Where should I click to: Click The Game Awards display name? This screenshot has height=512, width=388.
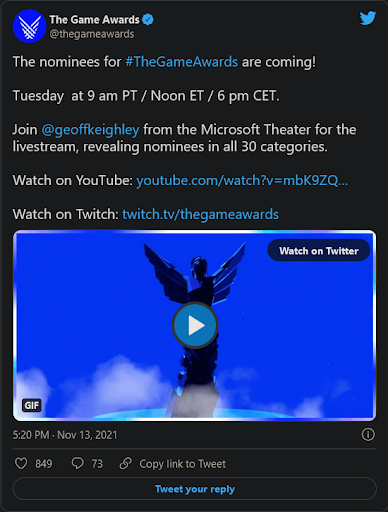coord(95,20)
